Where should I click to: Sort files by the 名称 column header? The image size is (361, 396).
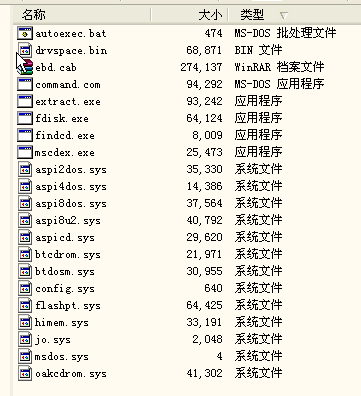click(82, 15)
